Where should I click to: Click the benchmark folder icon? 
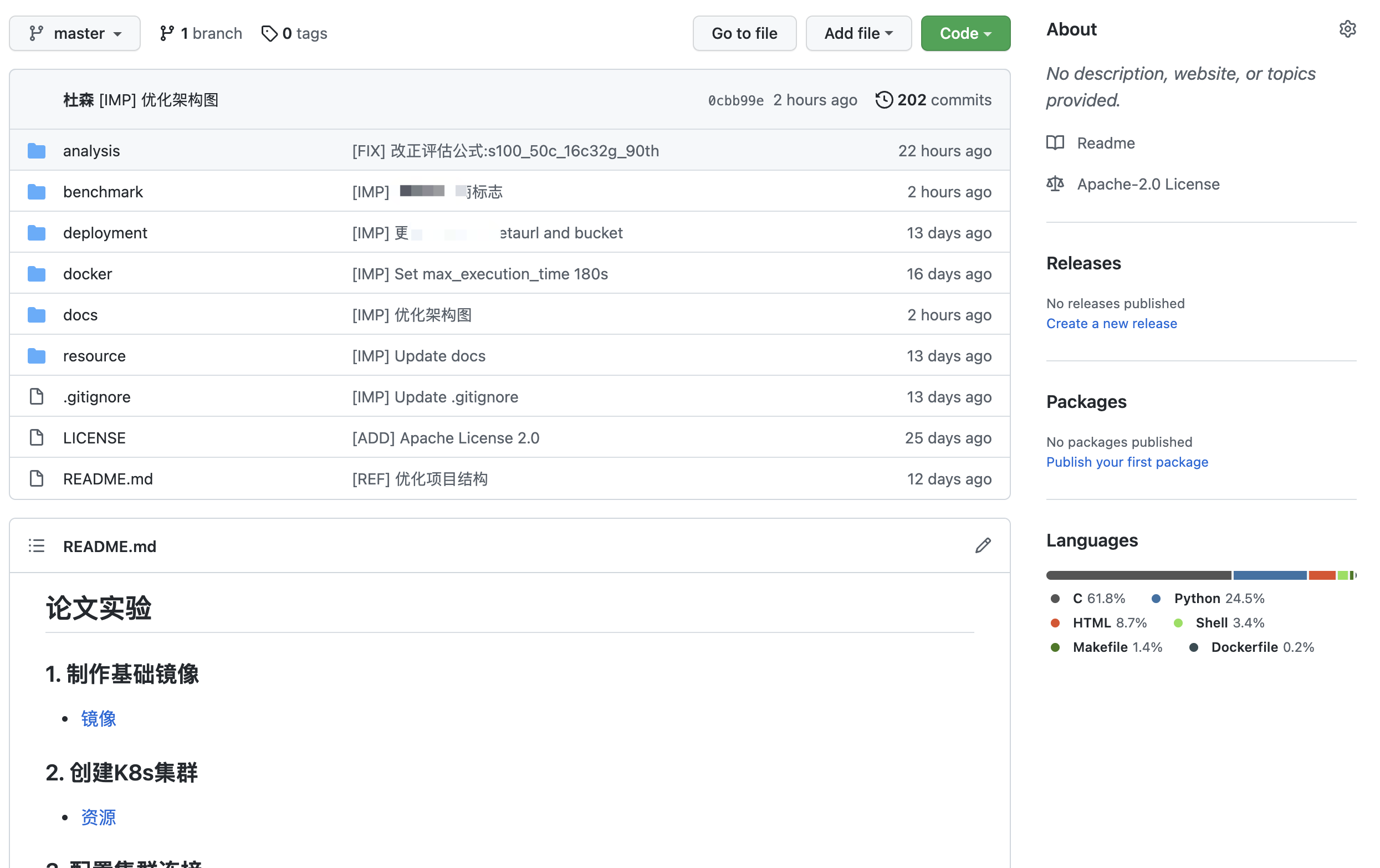(37, 191)
